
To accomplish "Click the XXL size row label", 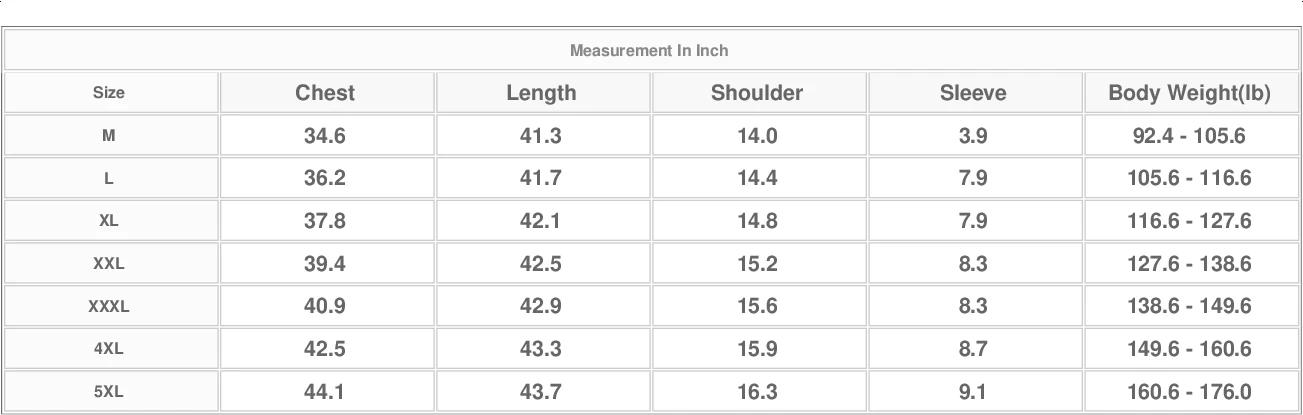I will 109,264.
